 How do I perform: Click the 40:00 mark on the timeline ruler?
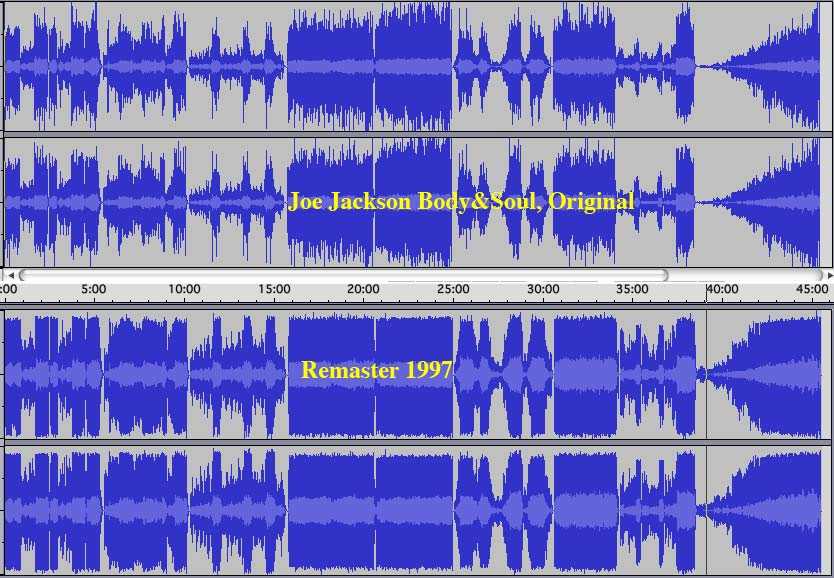point(722,289)
